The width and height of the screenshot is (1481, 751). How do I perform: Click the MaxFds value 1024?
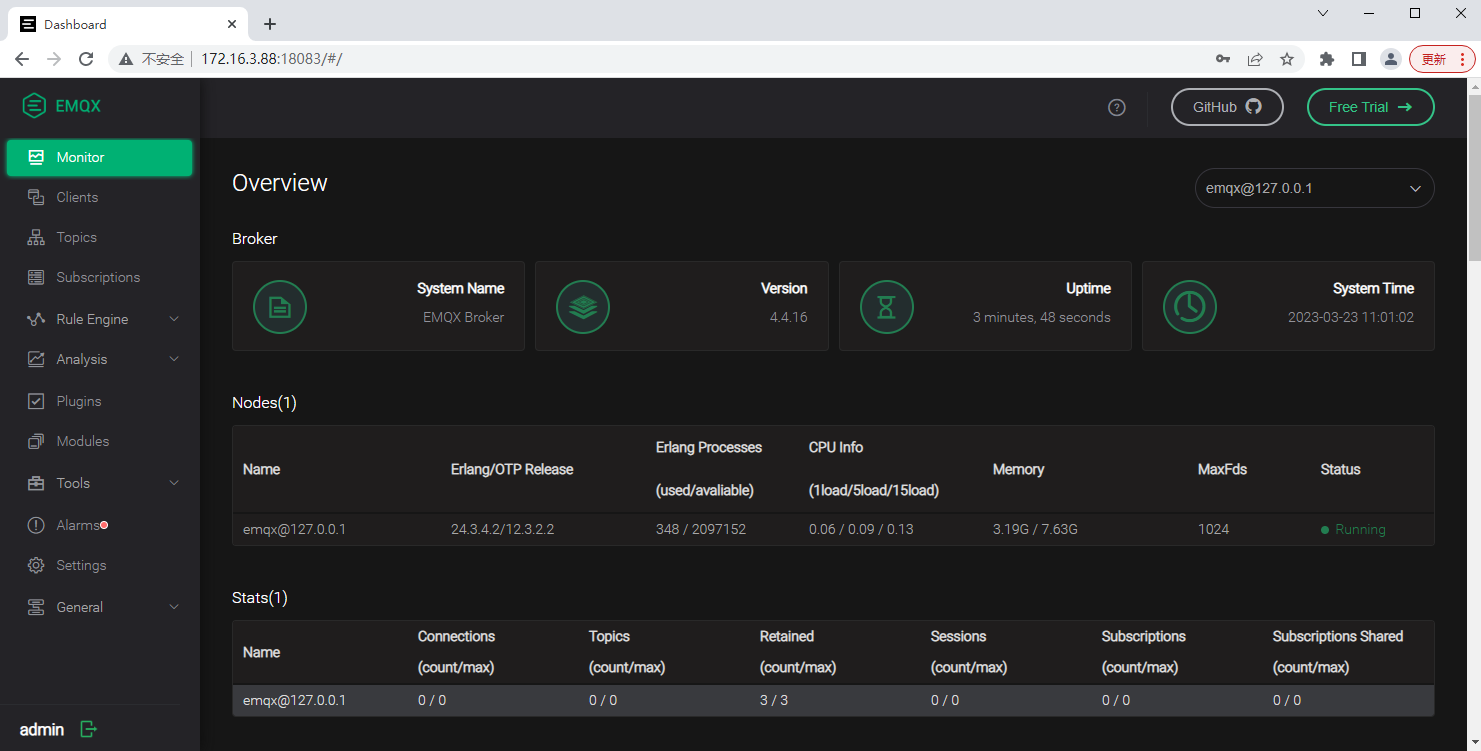[x=1213, y=529]
